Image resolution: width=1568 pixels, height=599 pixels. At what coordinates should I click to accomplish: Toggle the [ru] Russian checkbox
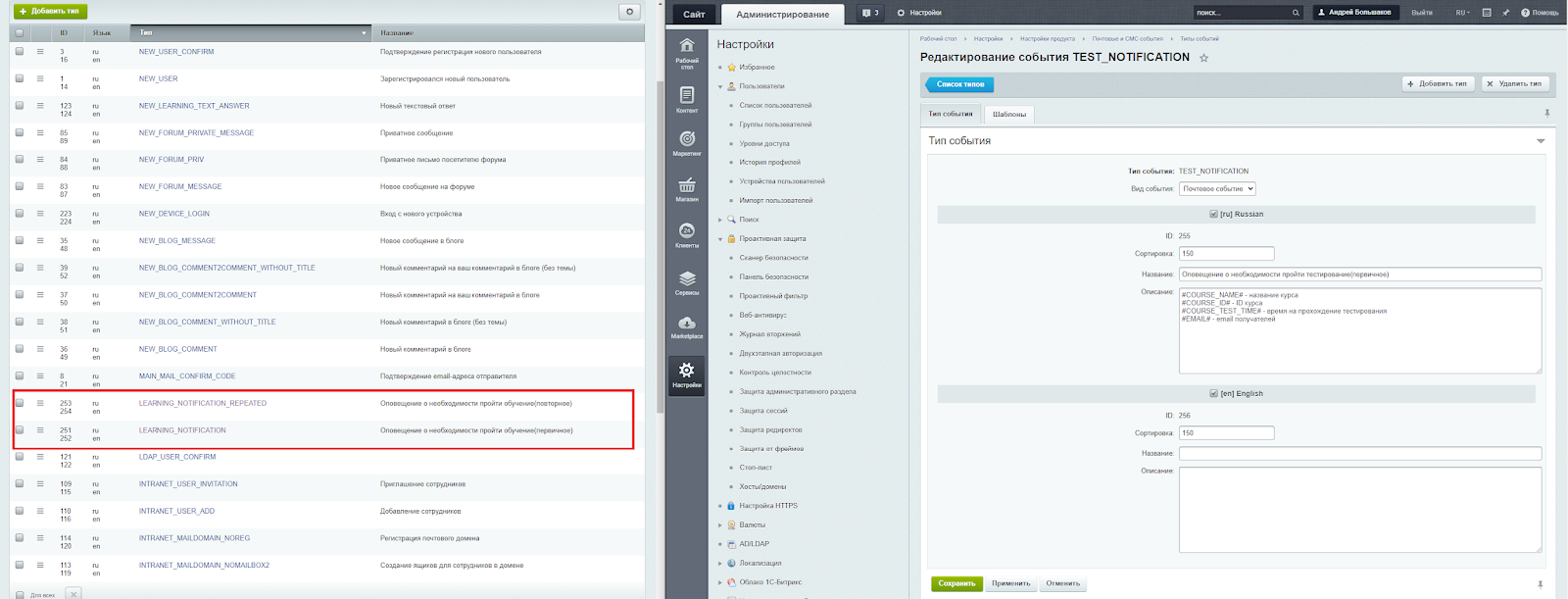click(1213, 214)
